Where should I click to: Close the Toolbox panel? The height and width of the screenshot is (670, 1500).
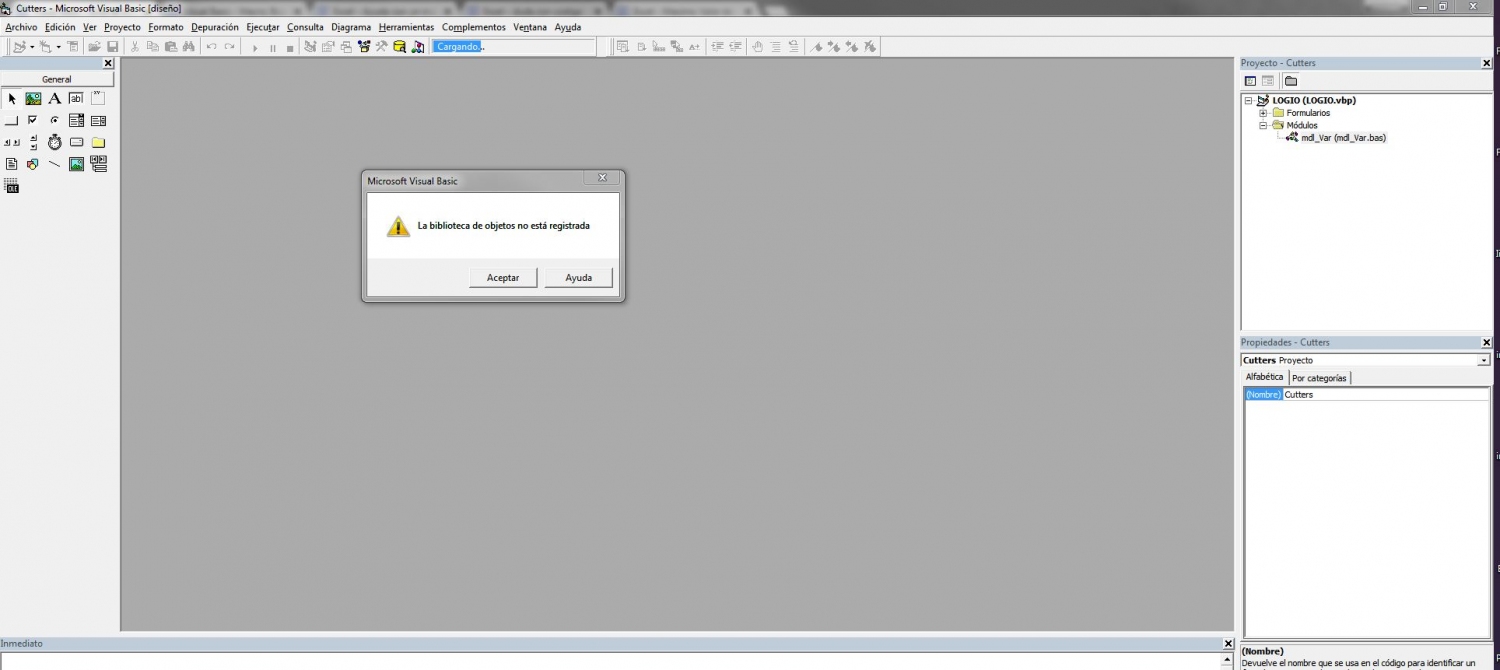click(108, 63)
